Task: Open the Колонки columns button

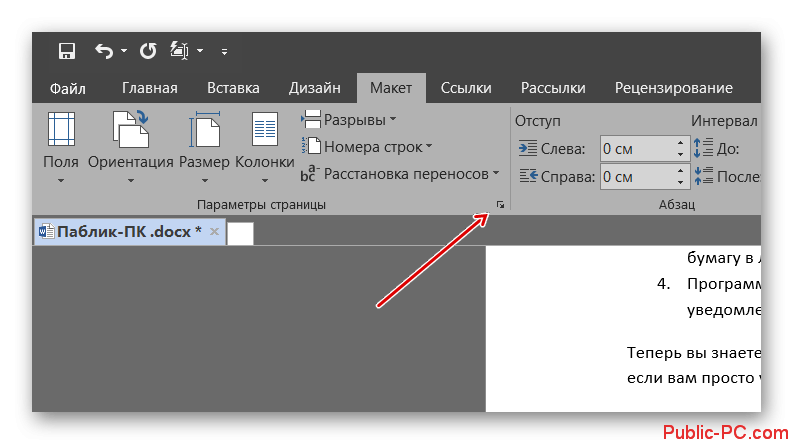Action: pyautogui.click(x=265, y=147)
